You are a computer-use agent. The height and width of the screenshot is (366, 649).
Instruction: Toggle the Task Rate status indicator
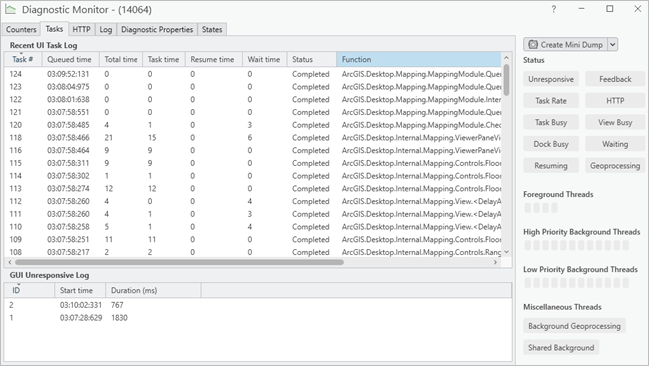click(x=551, y=101)
